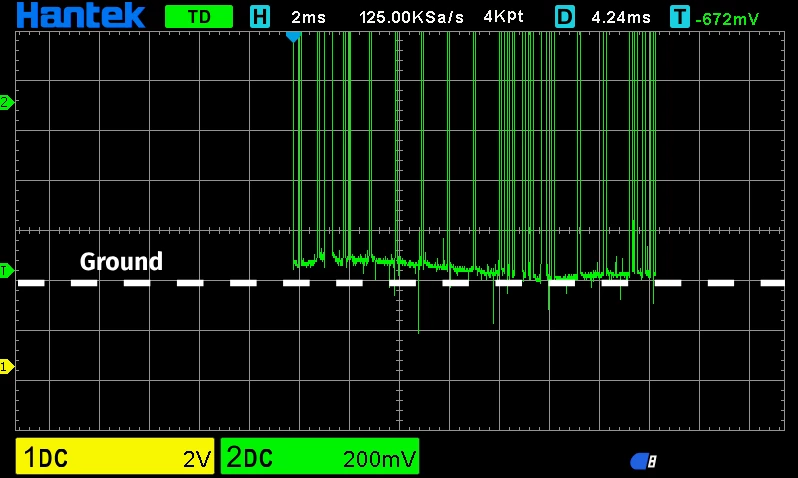The height and width of the screenshot is (478, 798).
Task: Click the 4Kpt memory depth readout
Action: pos(503,17)
